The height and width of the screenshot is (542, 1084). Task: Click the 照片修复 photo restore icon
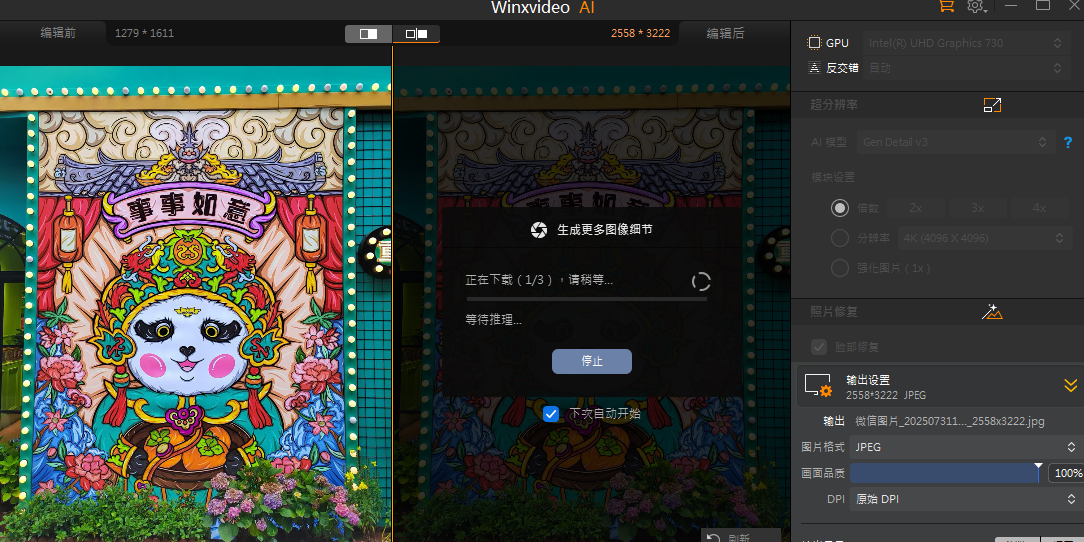[992, 312]
